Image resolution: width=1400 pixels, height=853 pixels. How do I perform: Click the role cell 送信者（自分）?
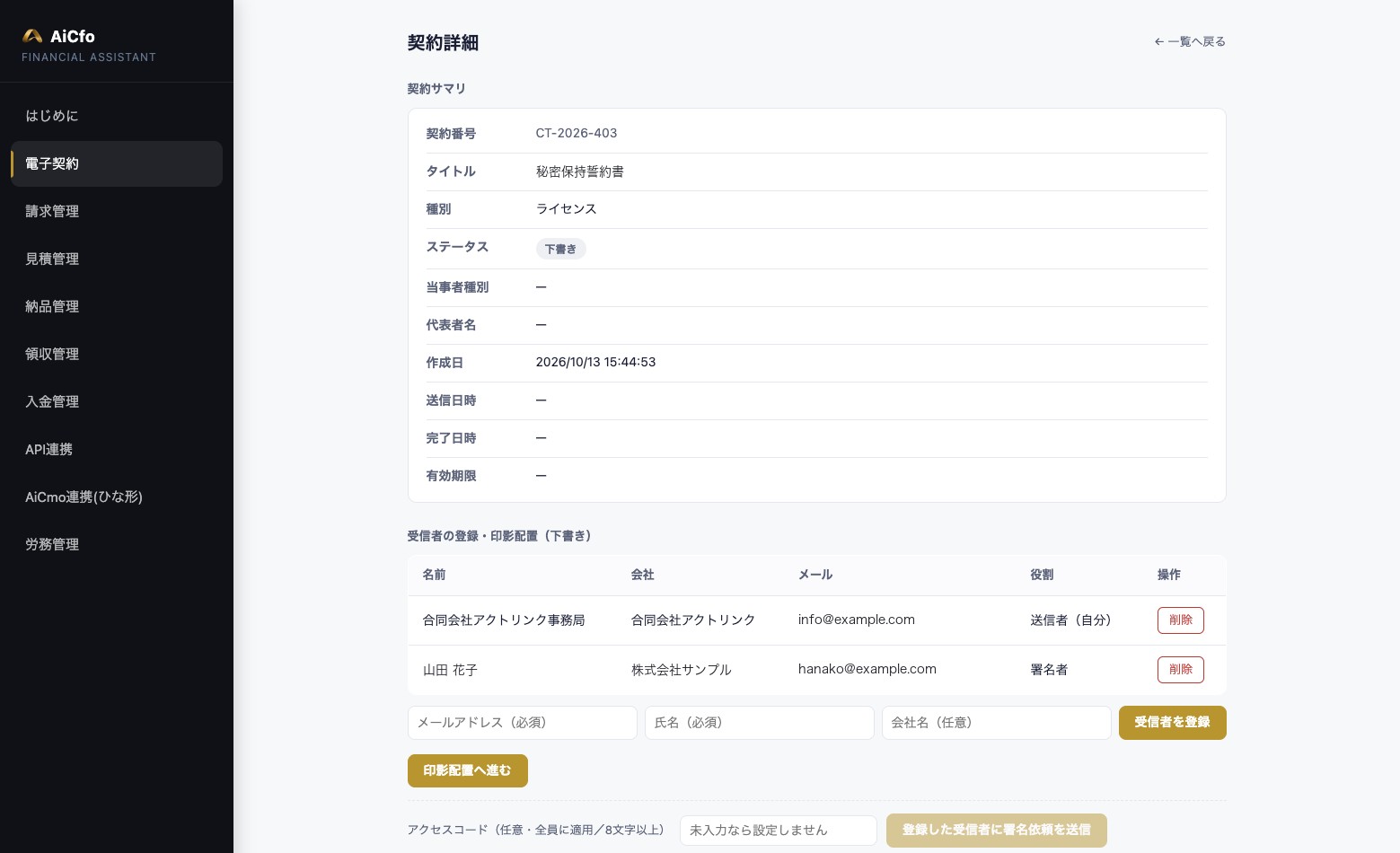(1071, 620)
